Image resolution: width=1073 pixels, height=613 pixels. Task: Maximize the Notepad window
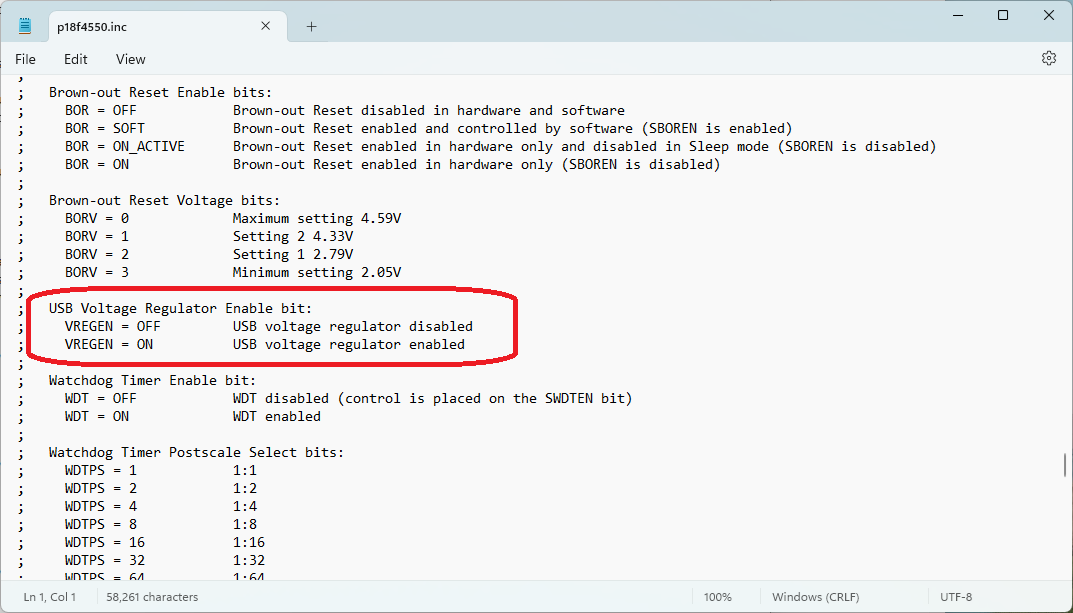(1003, 15)
